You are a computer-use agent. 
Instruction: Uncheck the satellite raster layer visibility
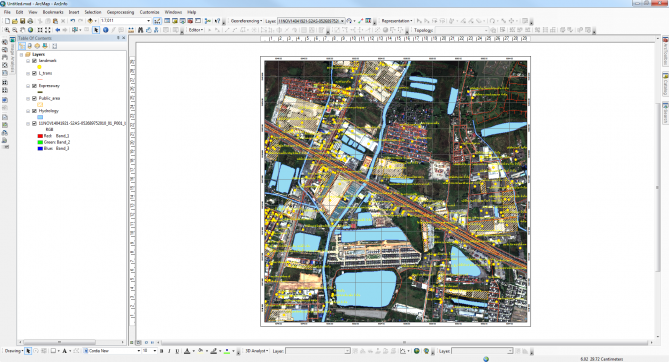[x=34, y=123]
